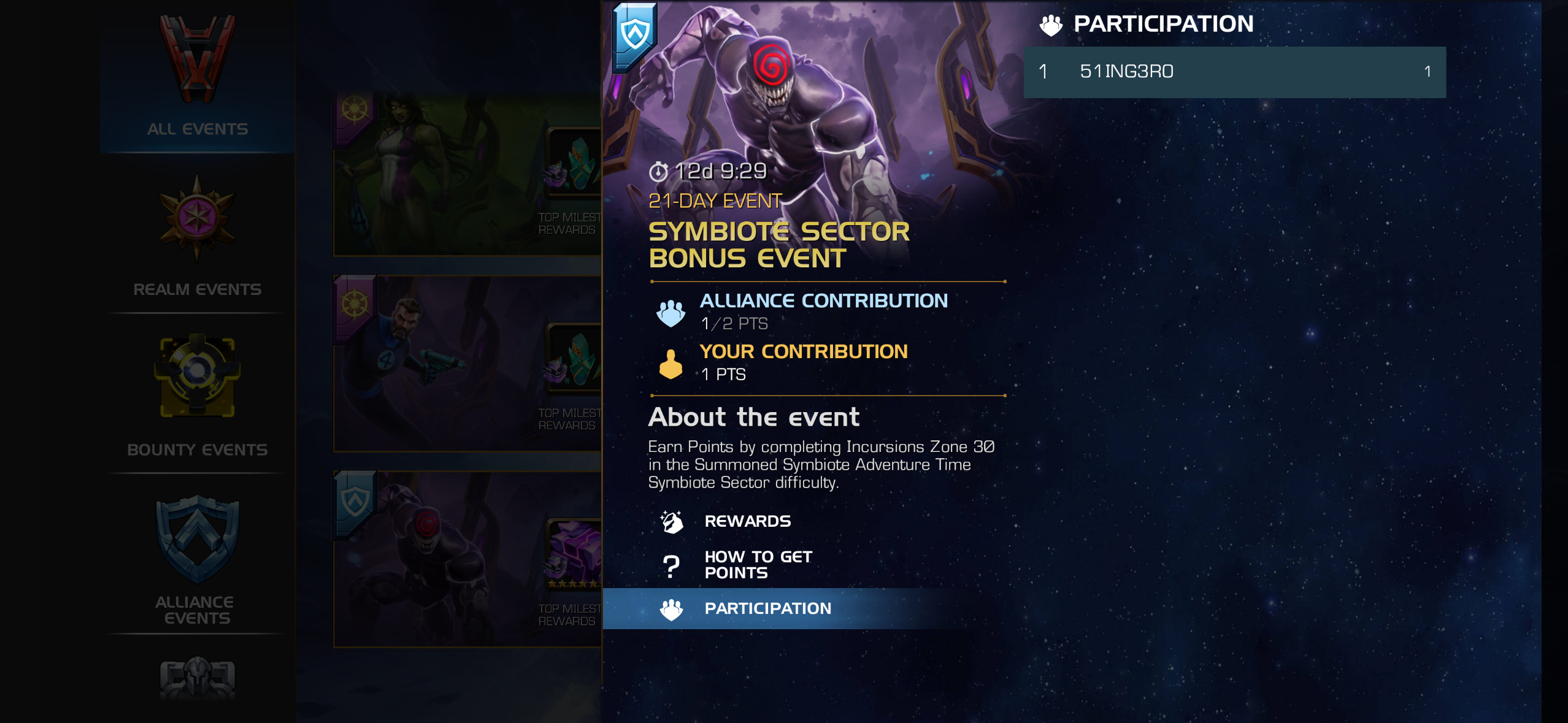Tap the Alliance Contribution hands icon

click(671, 313)
